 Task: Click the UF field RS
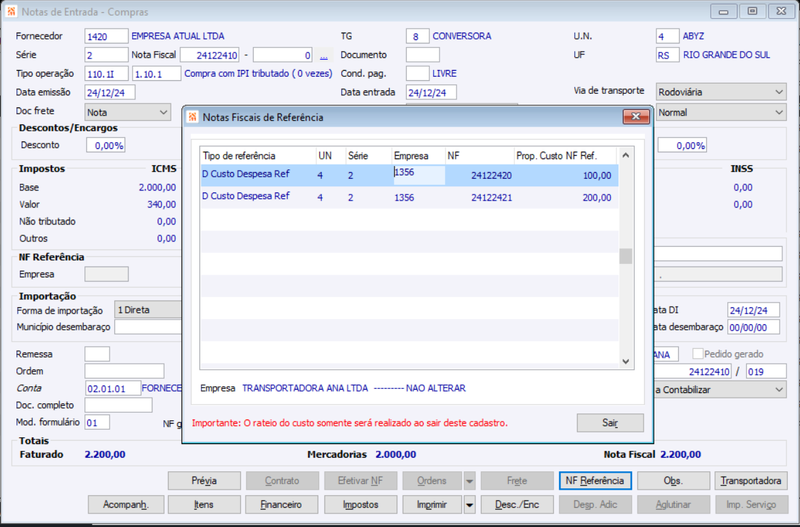click(x=667, y=55)
